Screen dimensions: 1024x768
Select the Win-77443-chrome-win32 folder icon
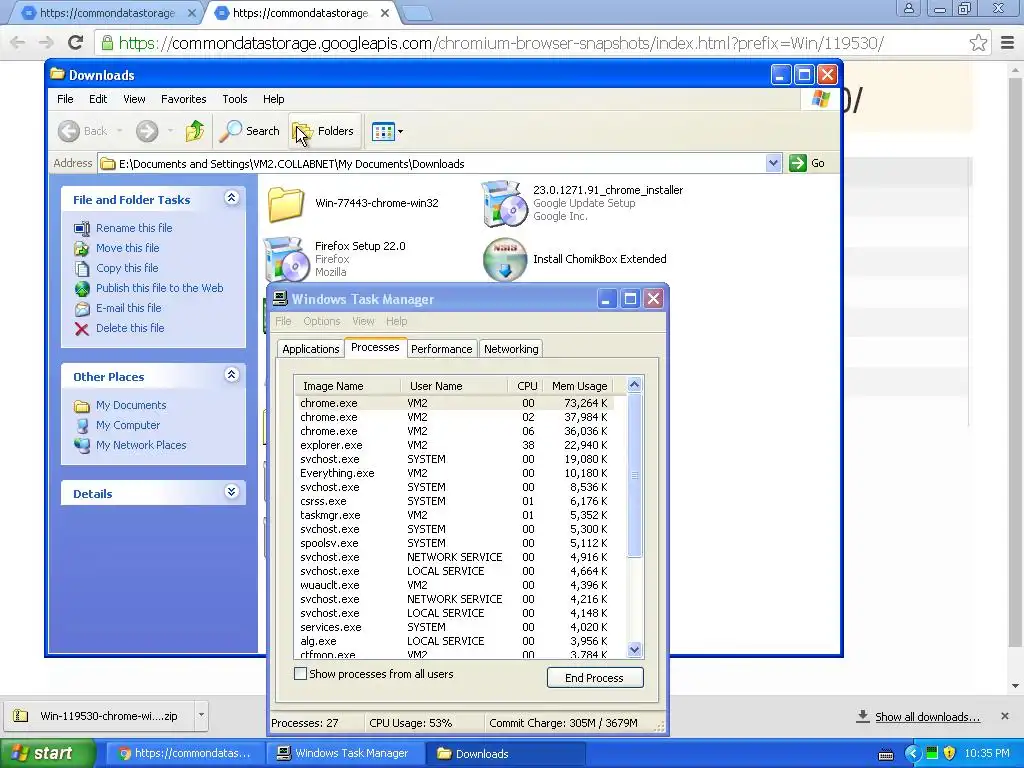[286, 204]
